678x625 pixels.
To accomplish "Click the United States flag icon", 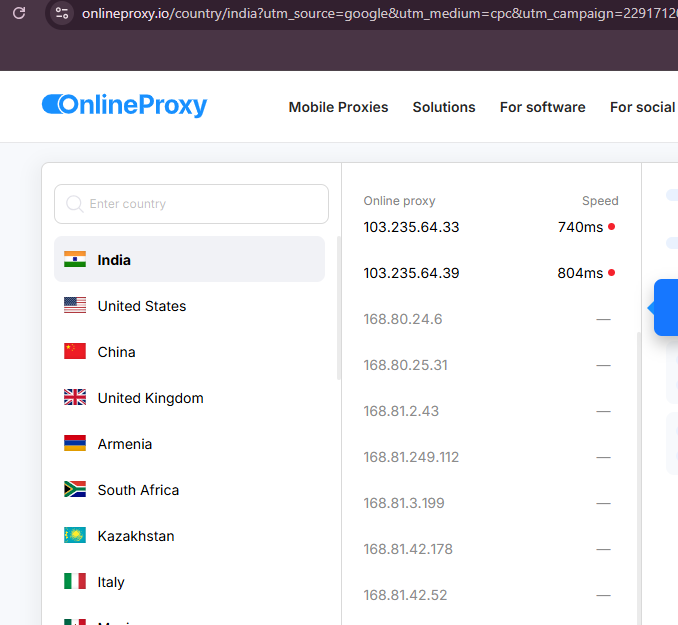I will (x=75, y=306).
